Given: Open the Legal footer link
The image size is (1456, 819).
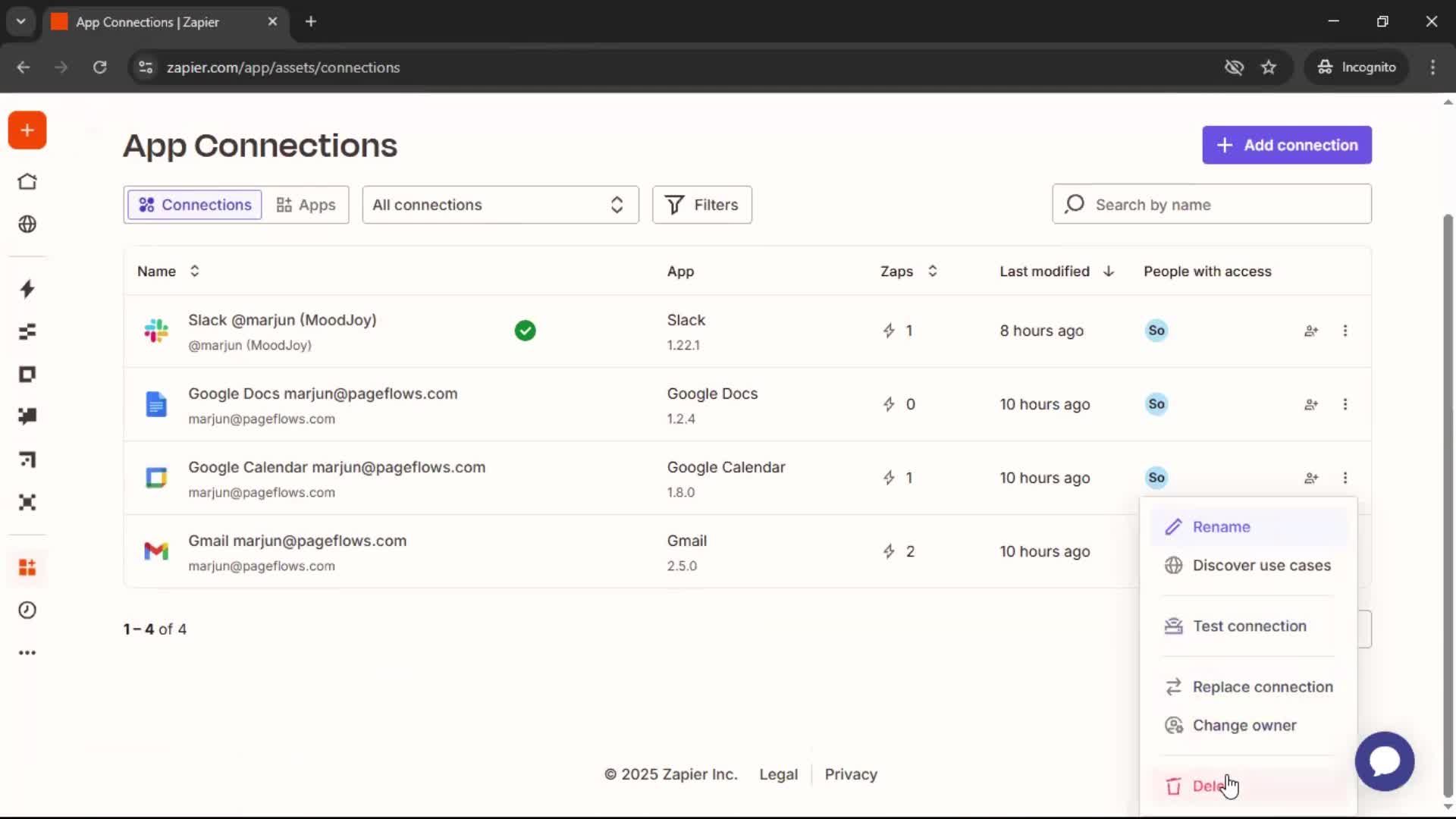Looking at the screenshot, I should [778, 774].
